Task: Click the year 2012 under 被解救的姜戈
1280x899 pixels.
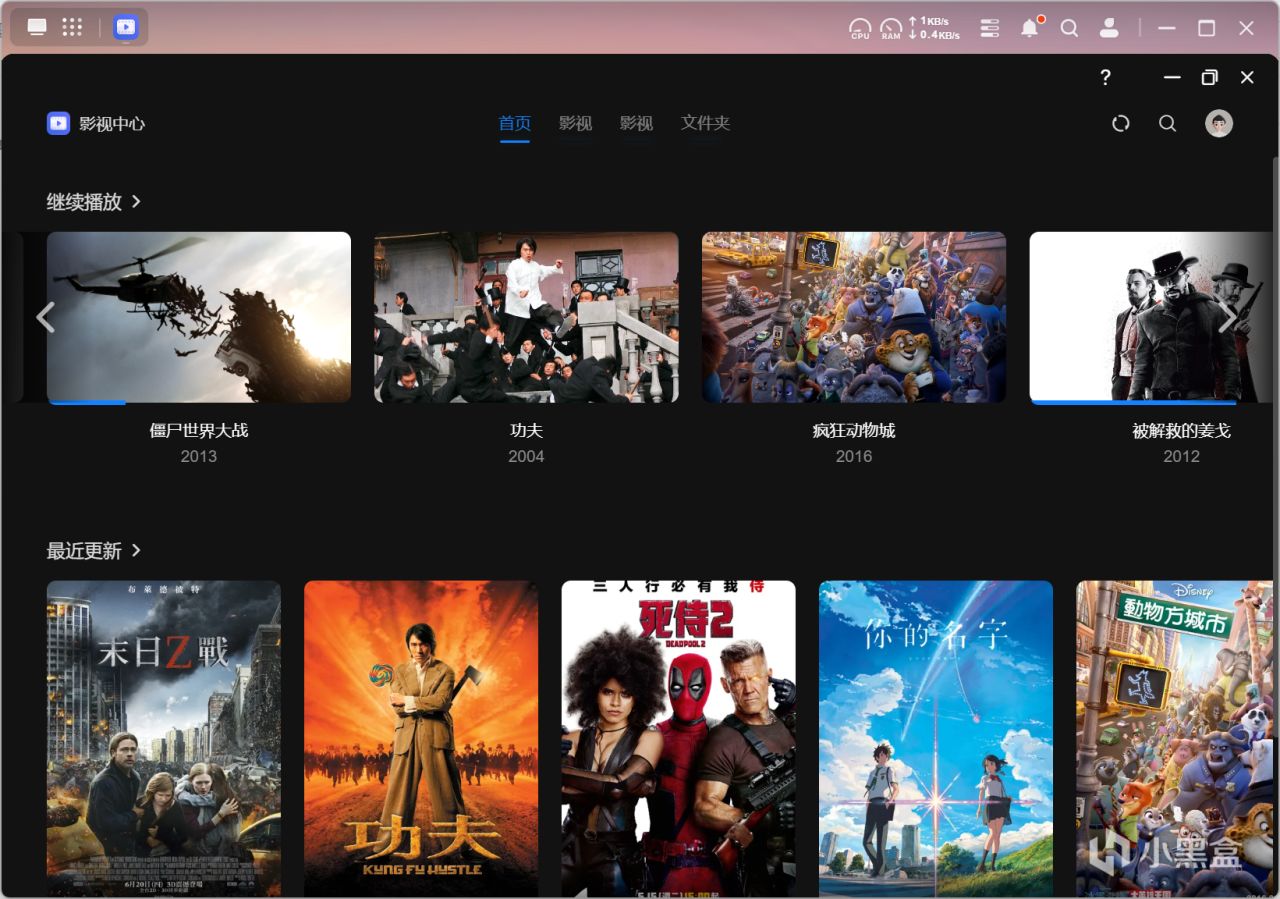Action: [x=1181, y=456]
